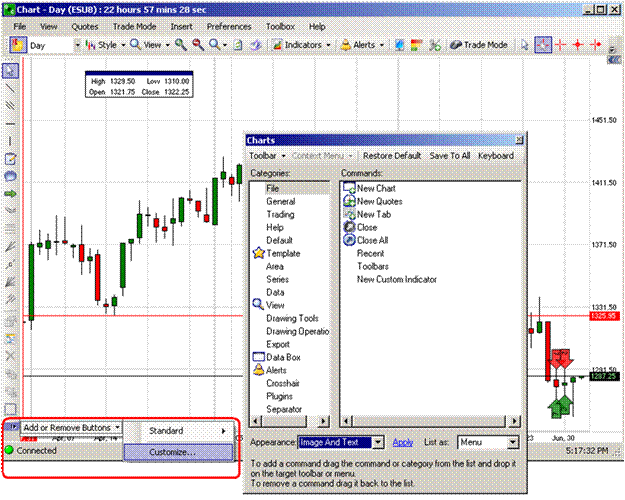
Task: Click the first red crosshair icon
Action: coord(561,45)
